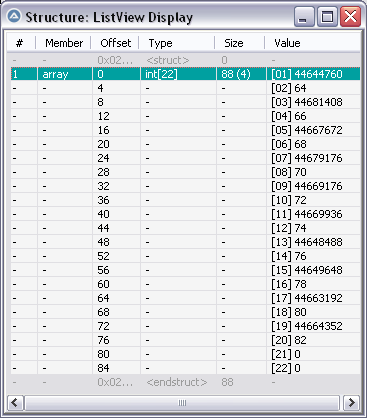Select value '[01] 44644760'
This screenshot has width=367, height=418.
307,74
